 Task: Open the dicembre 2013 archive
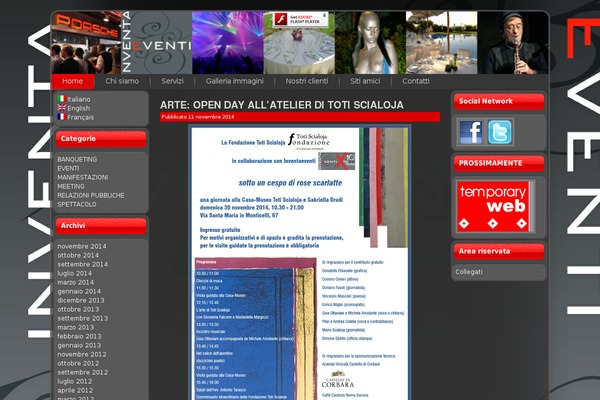[81, 300]
